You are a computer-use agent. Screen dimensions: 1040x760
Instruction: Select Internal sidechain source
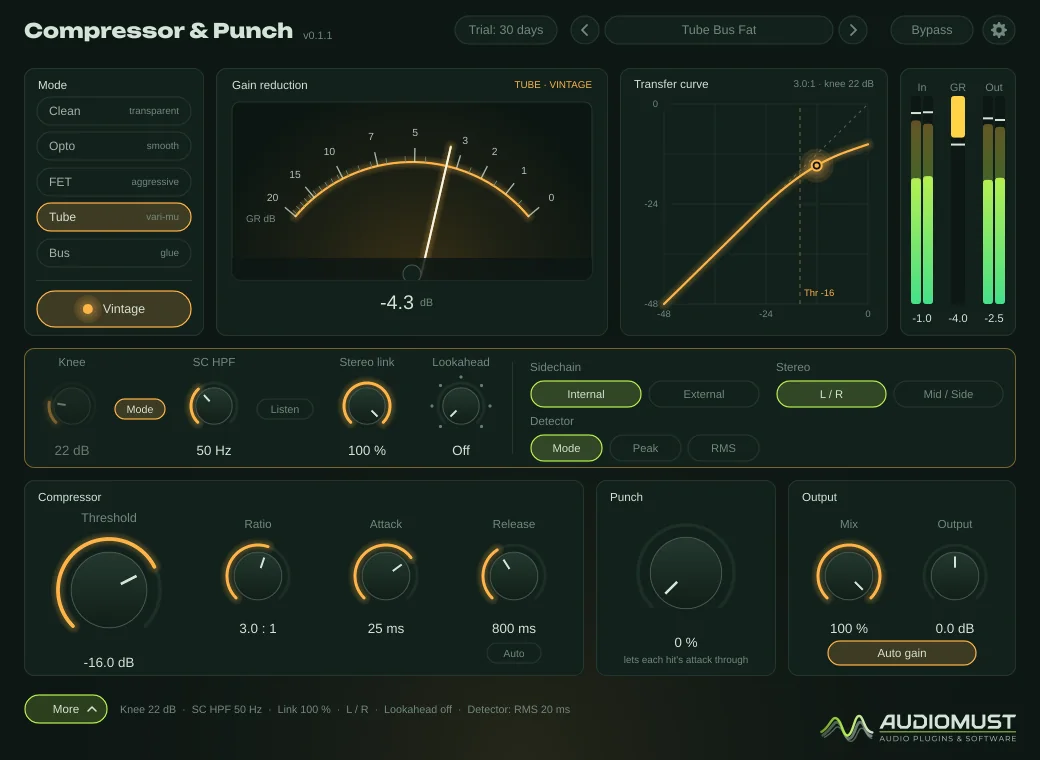(586, 394)
